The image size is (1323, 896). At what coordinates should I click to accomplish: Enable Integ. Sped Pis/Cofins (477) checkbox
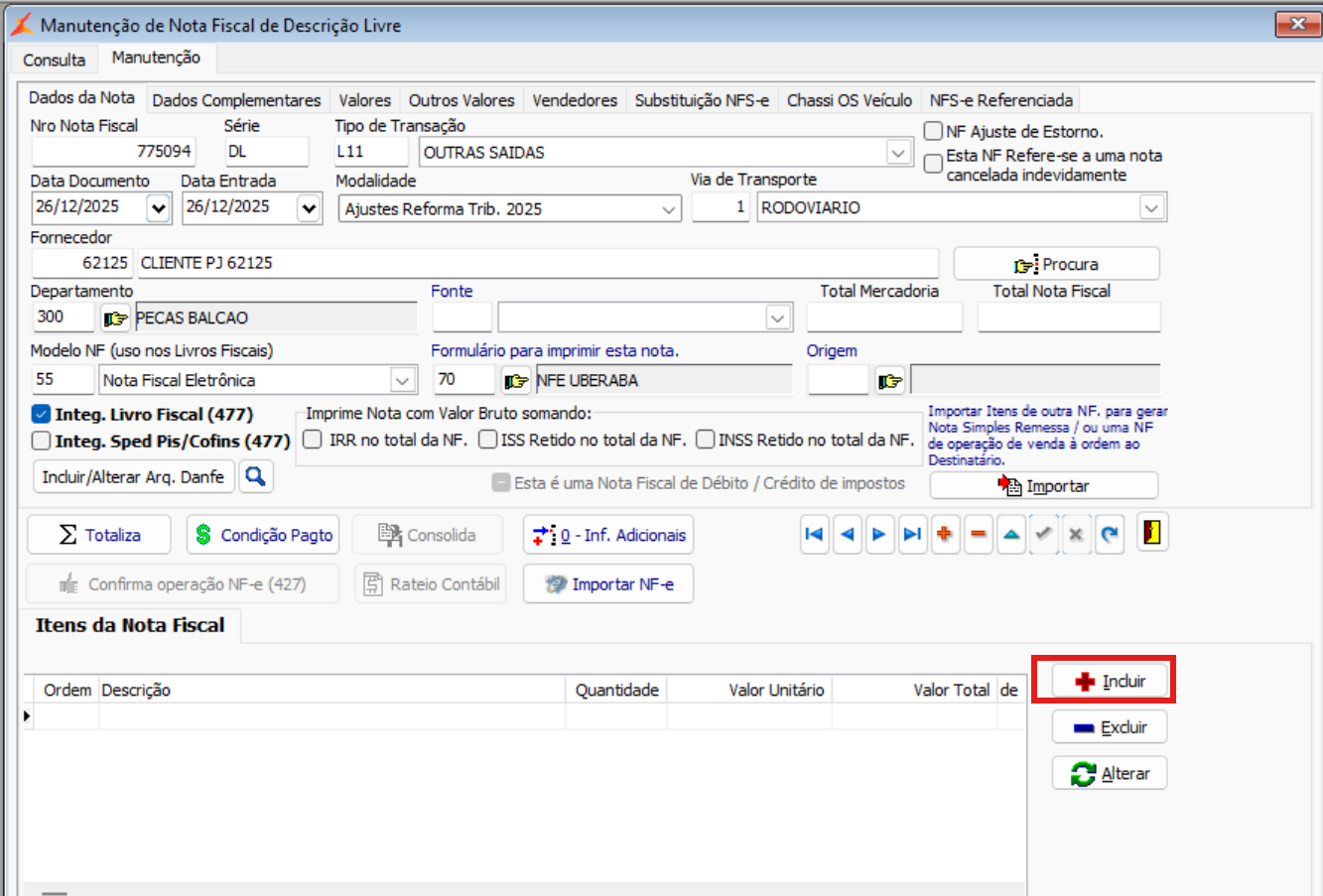point(42,442)
